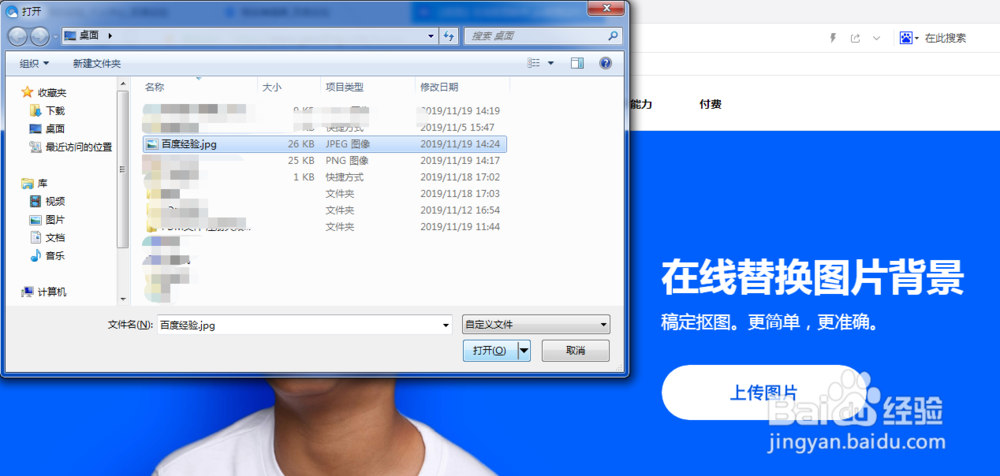
Task: Click the 在此搜索 browser search box
Action: click(x=946, y=38)
